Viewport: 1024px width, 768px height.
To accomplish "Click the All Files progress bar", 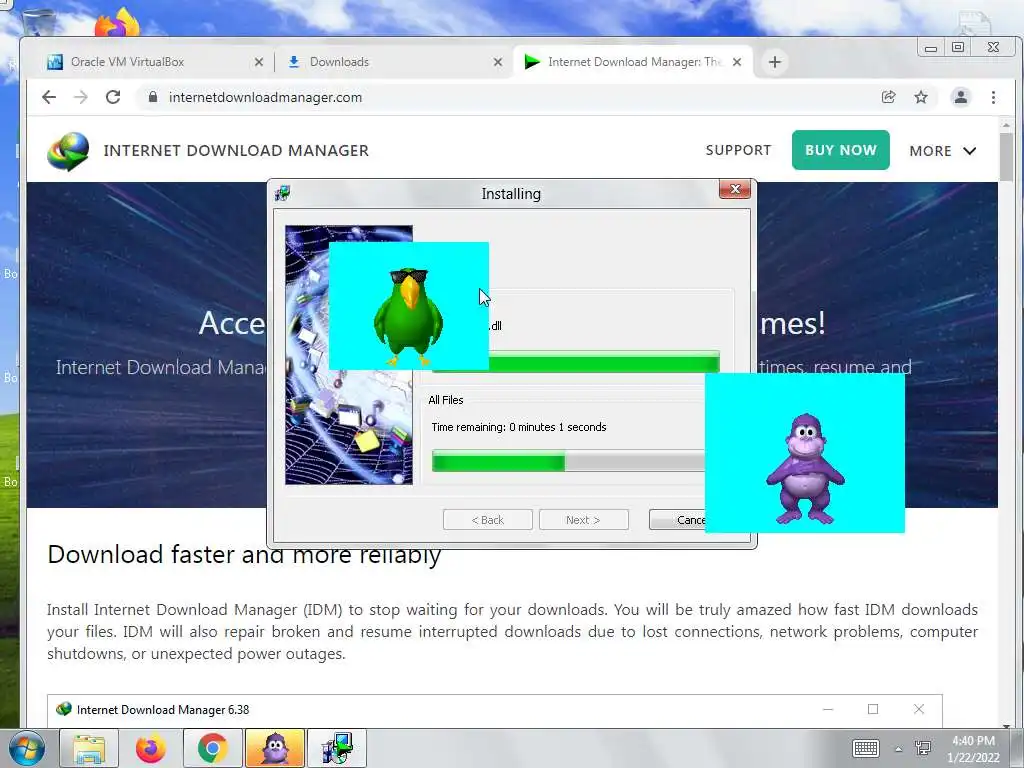I will 568,461.
